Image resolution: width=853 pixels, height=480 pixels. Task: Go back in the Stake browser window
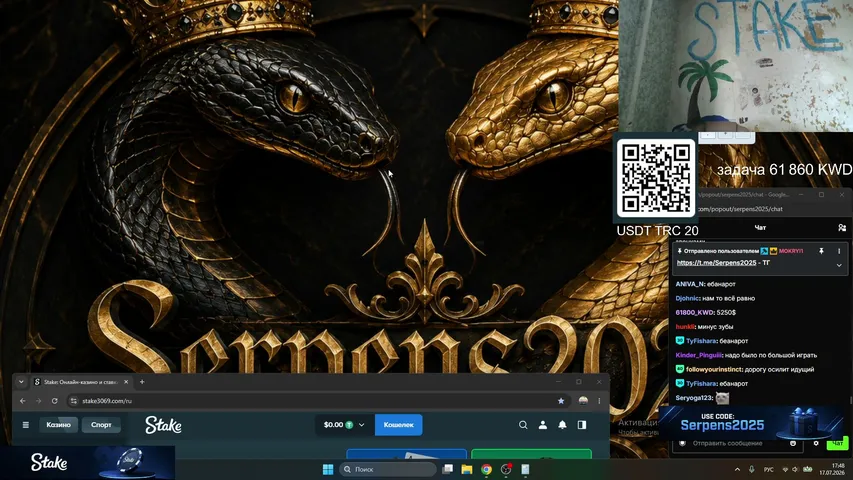(x=23, y=401)
